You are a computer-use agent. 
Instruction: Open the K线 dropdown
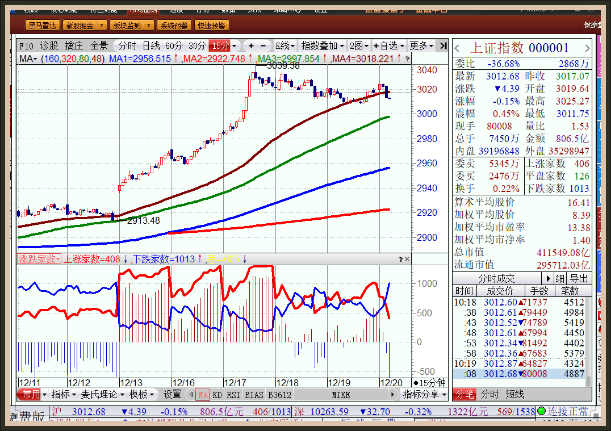pyautogui.click(x=284, y=46)
